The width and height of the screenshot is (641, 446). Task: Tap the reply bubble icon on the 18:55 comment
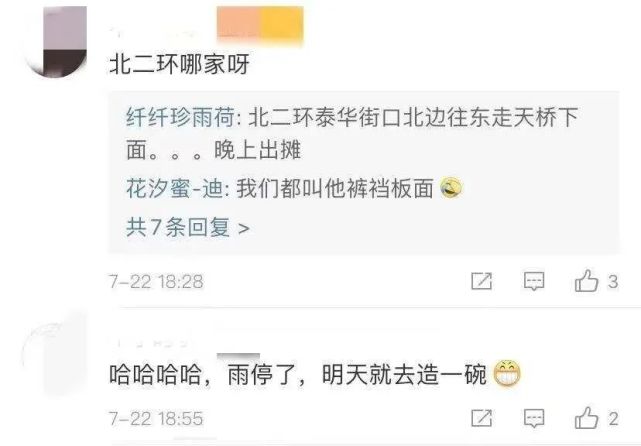[x=534, y=419]
